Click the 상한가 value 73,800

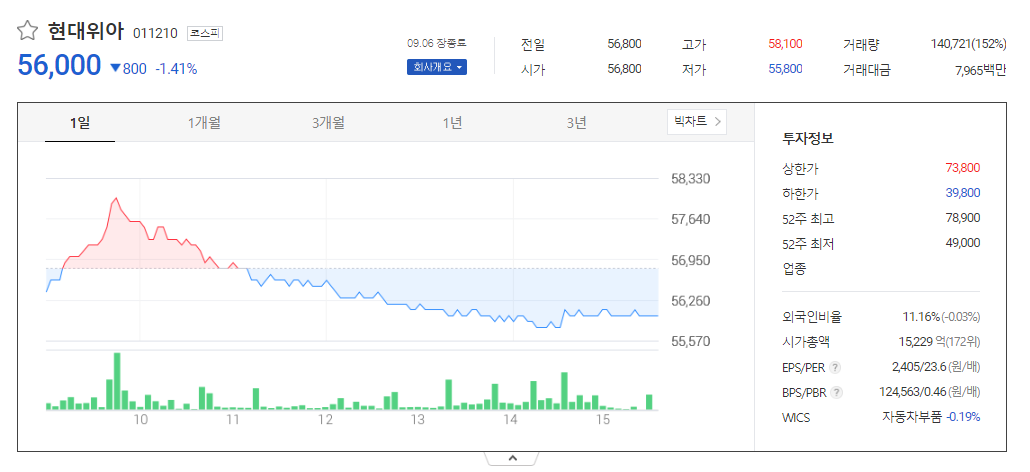962,168
